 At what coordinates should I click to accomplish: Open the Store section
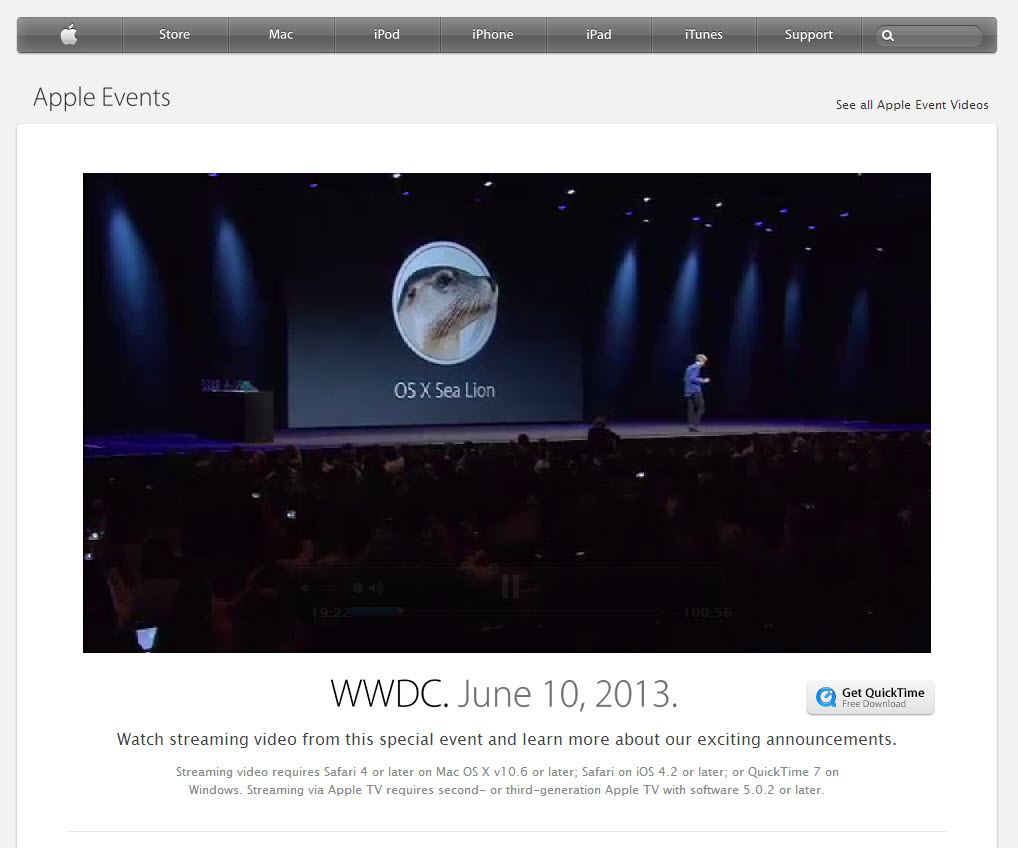(x=175, y=34)
